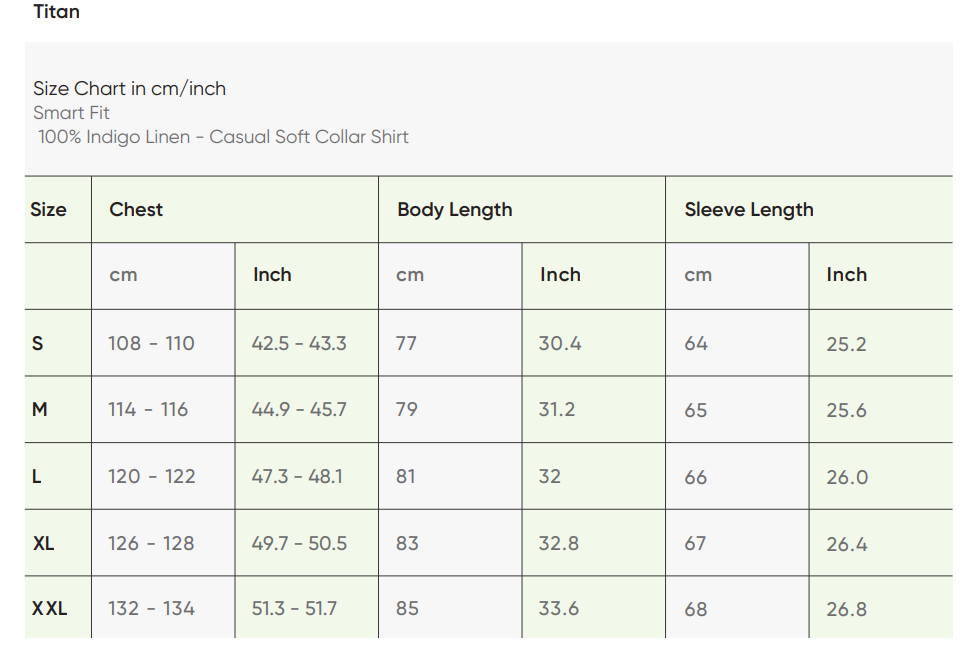Viewport: 967px width, 650px height.
Task: Select the 32.8 body length inch cell
Action: pos(559,543)
